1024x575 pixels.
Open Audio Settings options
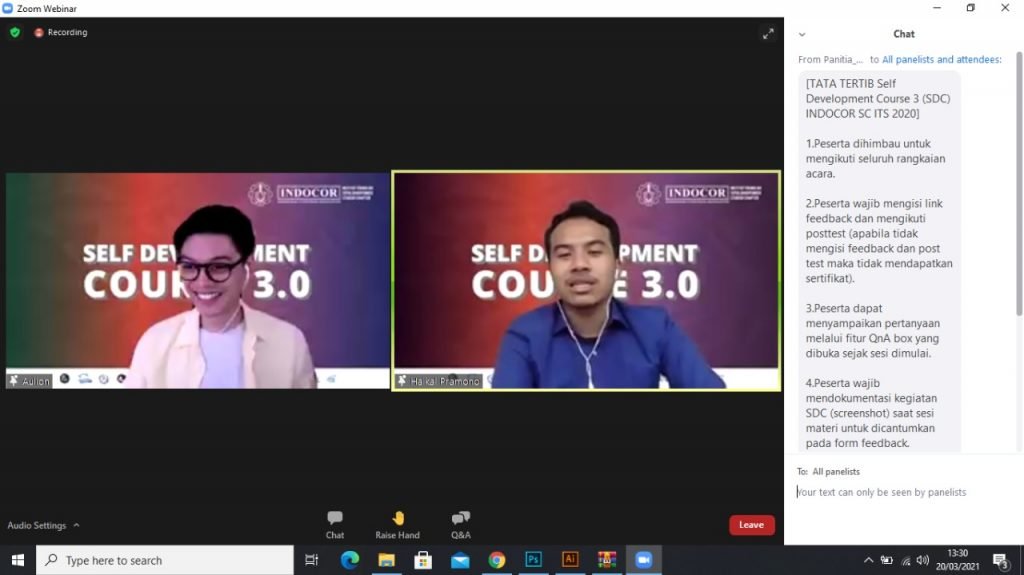pos(43,525)
